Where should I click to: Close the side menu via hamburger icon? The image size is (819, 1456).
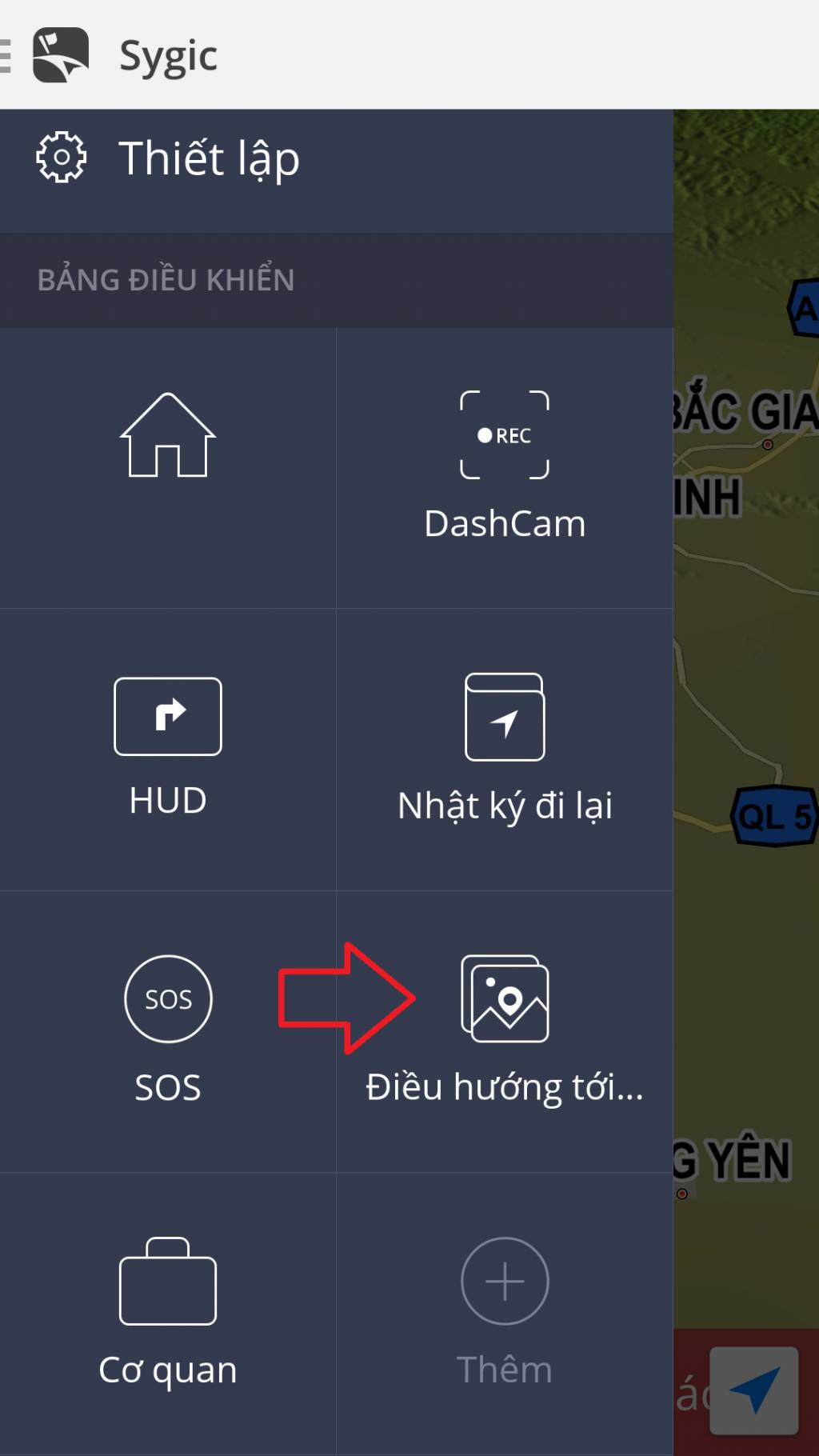click(x=5, y=56)
